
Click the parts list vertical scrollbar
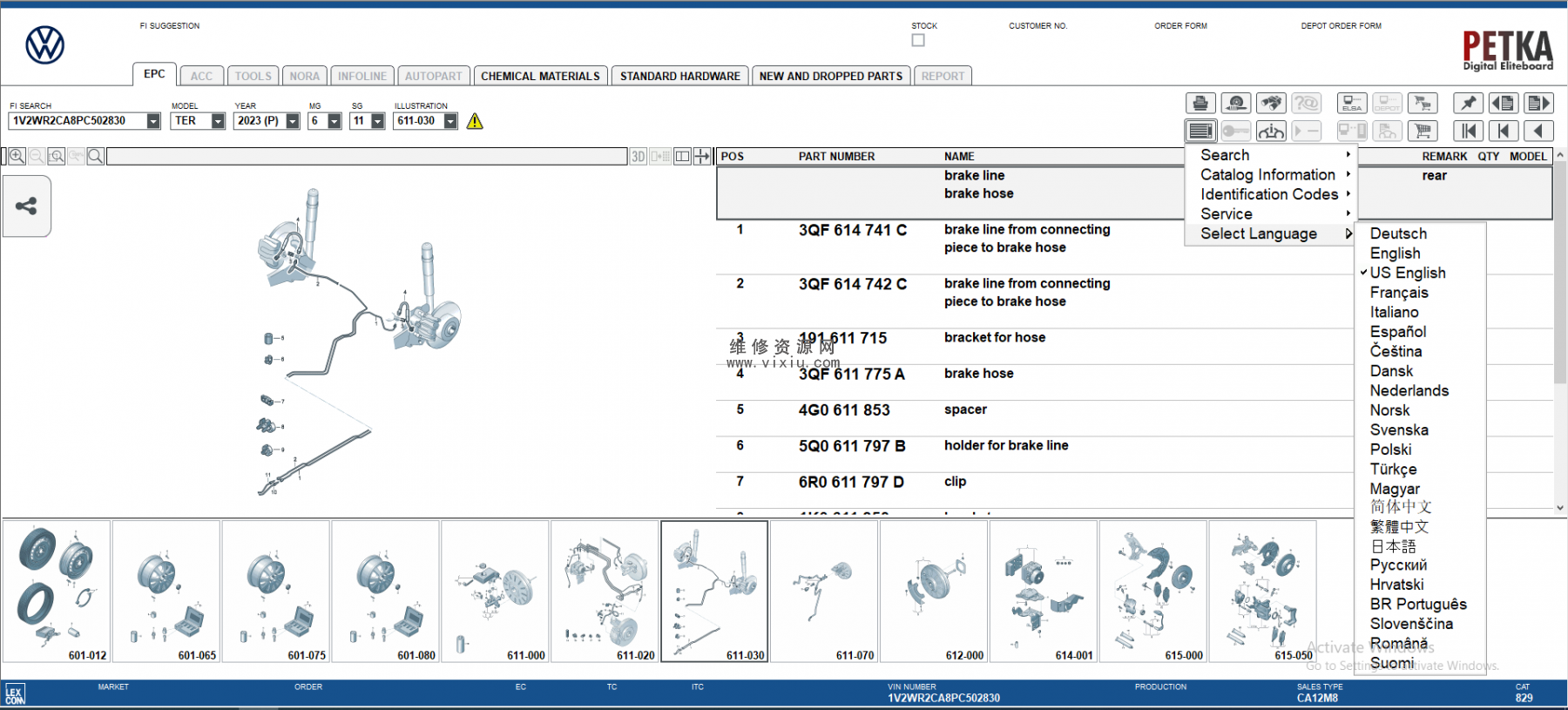point(1560,272)
